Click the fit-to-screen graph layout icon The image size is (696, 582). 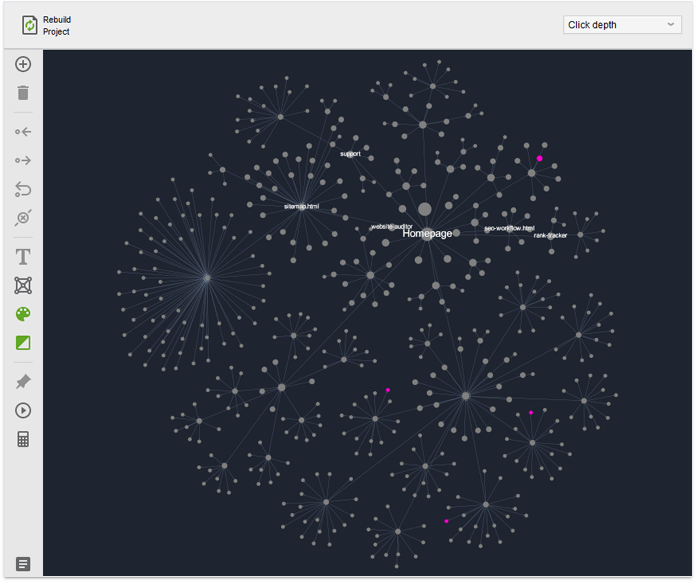click(x=23, y=285)
